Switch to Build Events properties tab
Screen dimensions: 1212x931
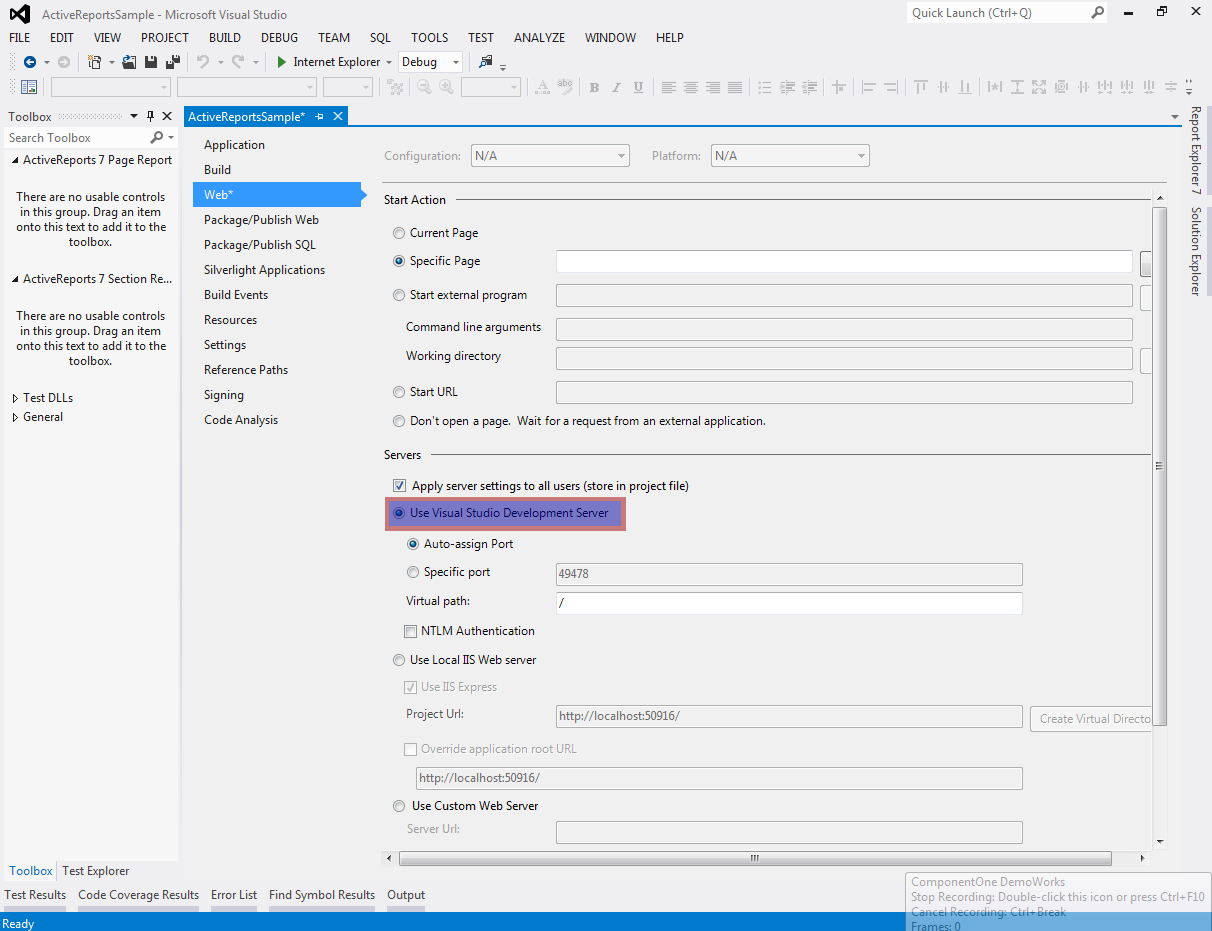pyautogui.click(x=236, y=295)
